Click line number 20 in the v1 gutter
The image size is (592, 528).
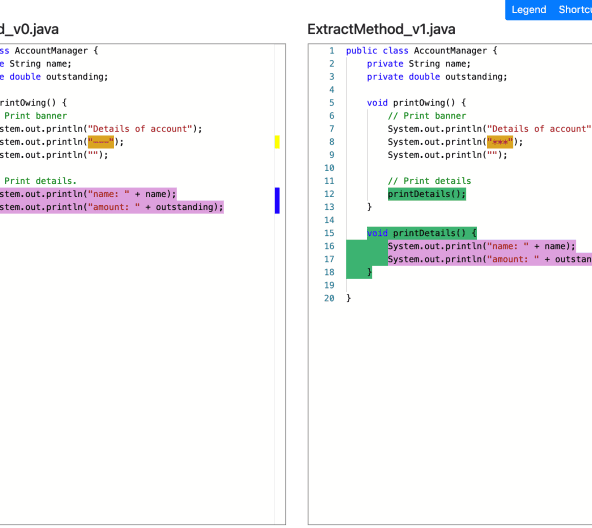coord(329,298)
